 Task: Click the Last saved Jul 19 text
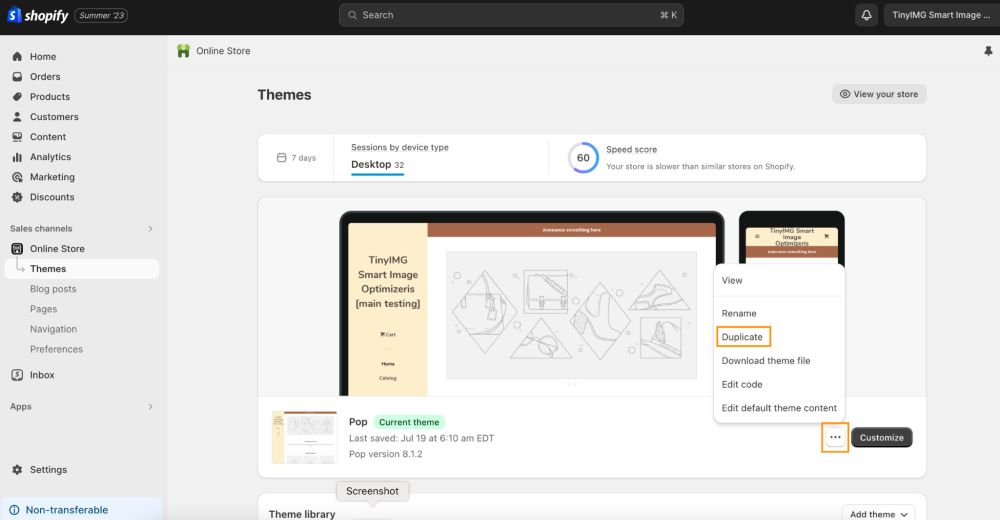pyautogui.click(x=422, y=438)
